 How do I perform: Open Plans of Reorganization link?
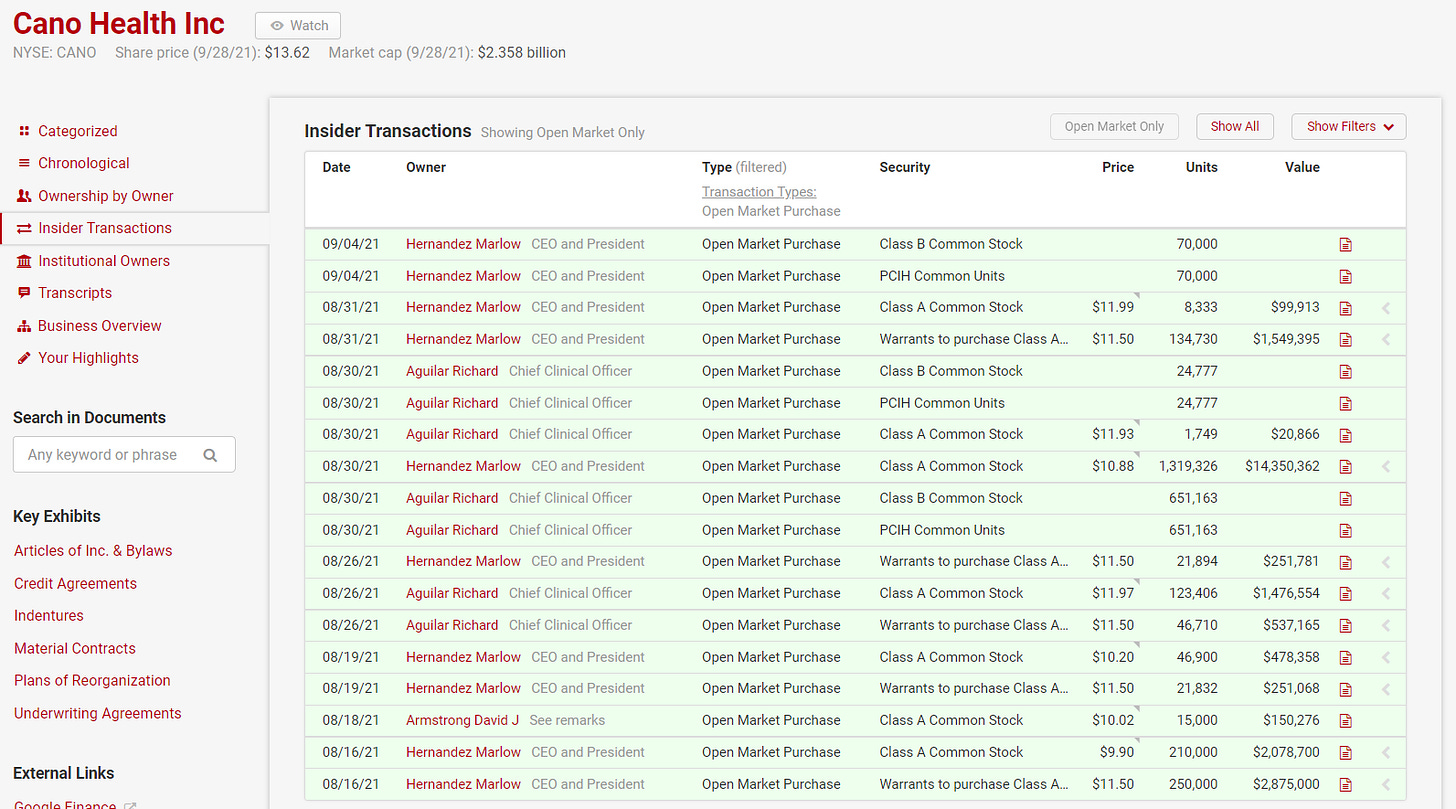coord(92,681)
